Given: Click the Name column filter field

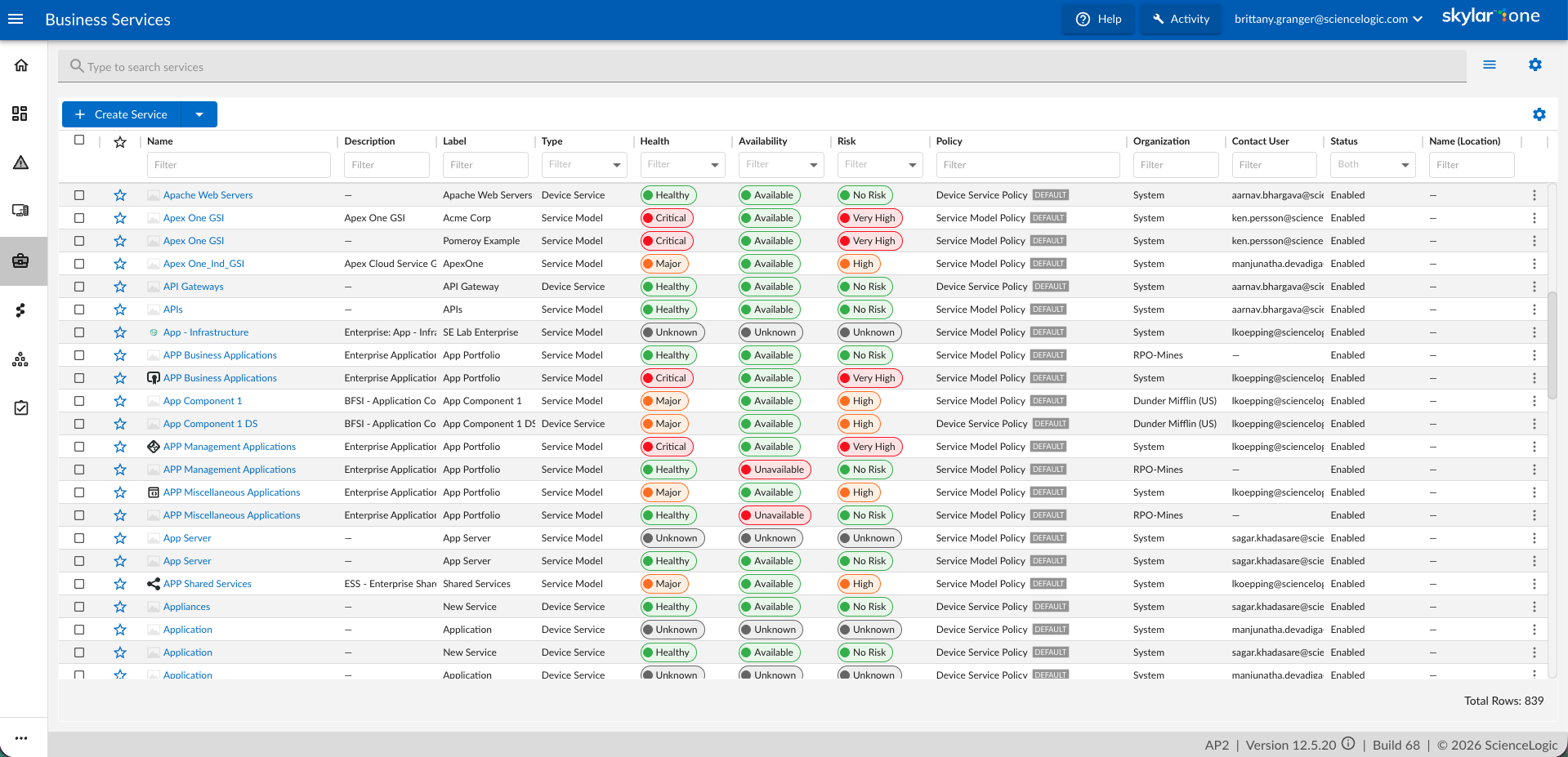Looking at the screenshot, I should coord(239,165).
